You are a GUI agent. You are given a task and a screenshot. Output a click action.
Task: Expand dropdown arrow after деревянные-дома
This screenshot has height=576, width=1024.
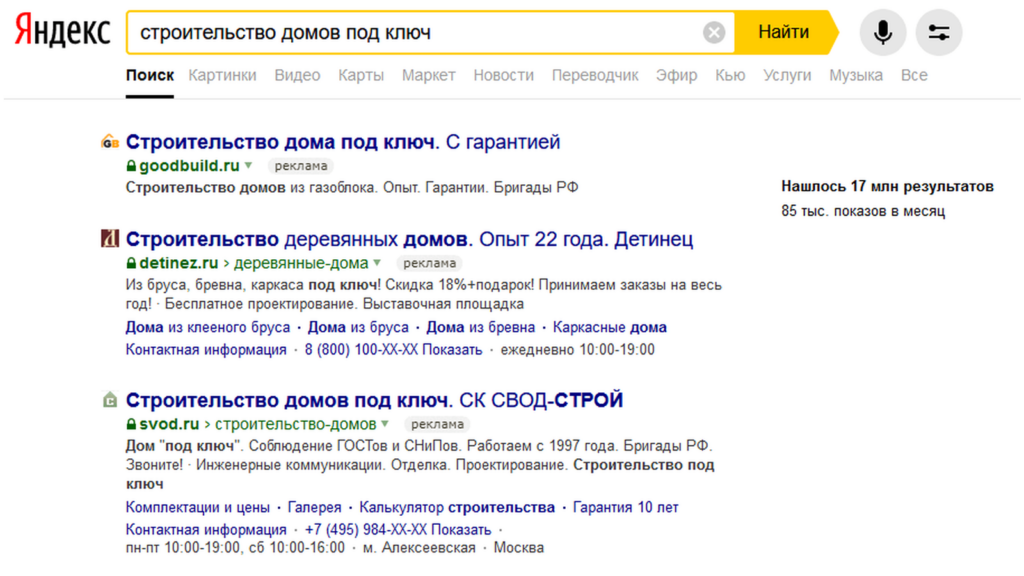[x=377, y=263]
